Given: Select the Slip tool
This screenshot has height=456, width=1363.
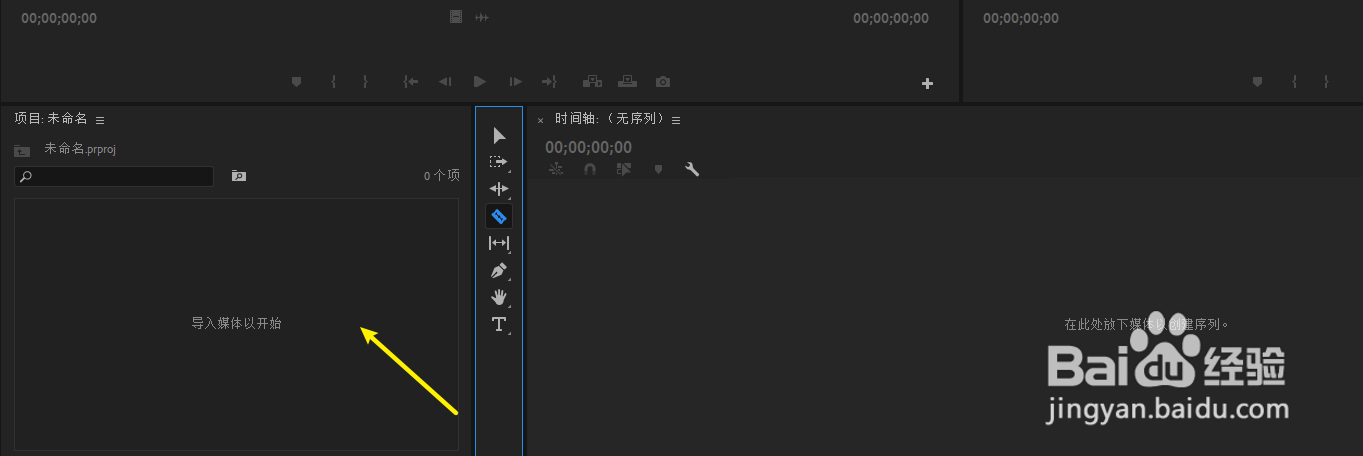Looking at the screenshot, I should (x=499, y=243).
